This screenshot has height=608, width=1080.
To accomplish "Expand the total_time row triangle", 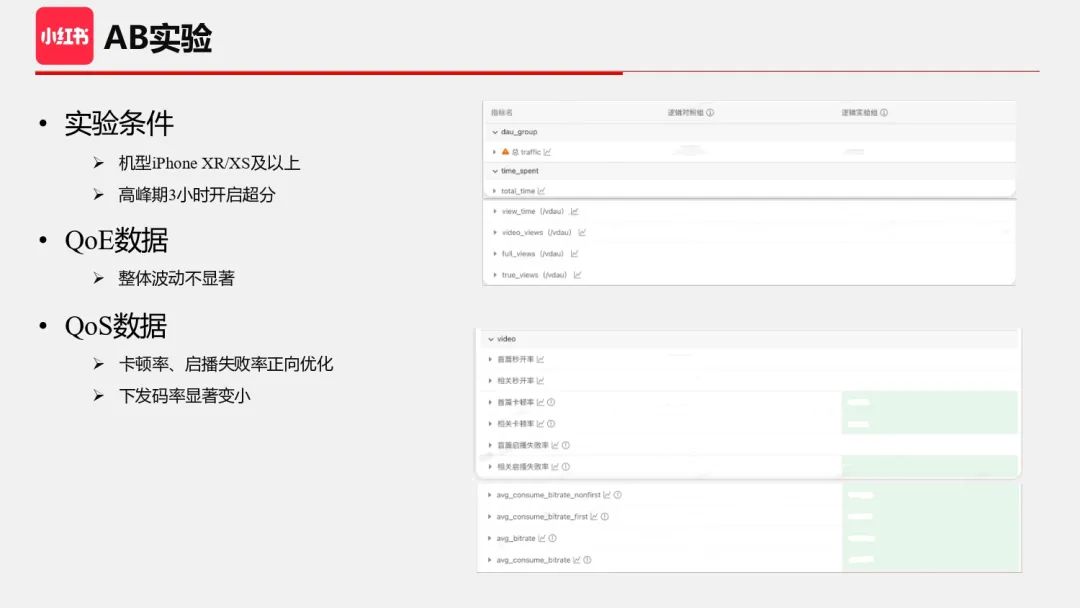I will tap(495, 191).
